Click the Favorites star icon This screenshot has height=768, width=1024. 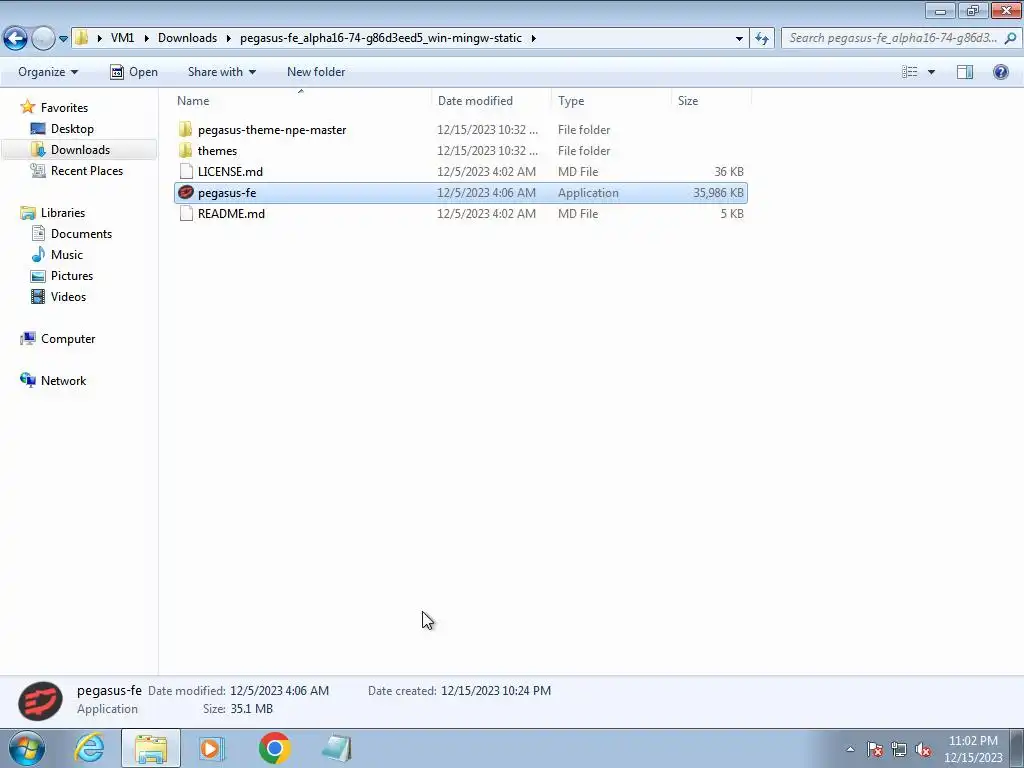[27, 106]
